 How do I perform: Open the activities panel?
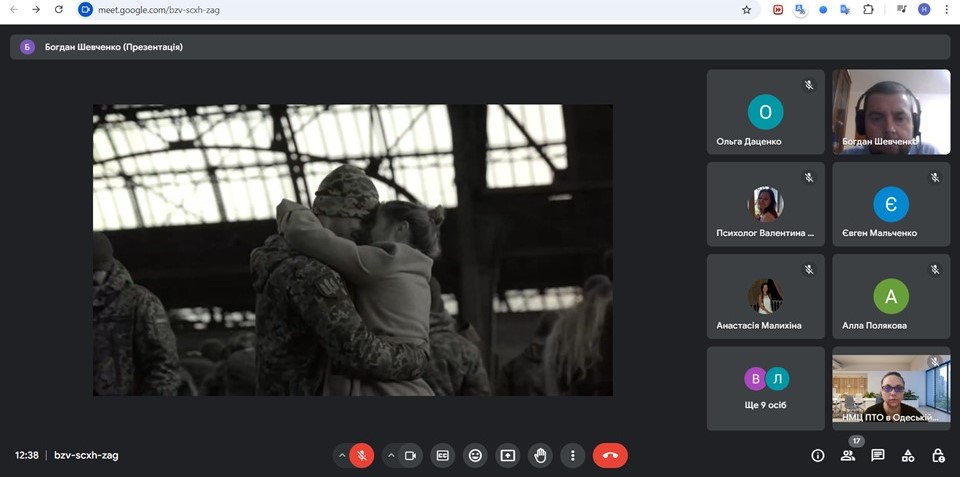(x=908, y=455)
